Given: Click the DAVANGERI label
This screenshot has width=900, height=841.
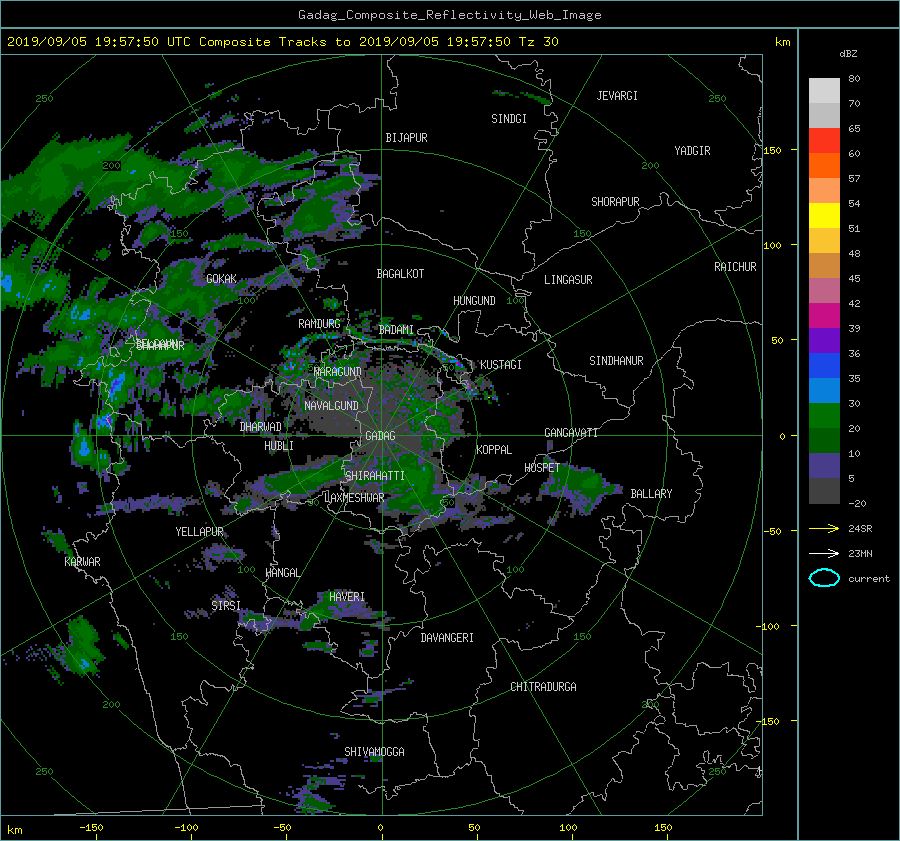Looking at the screenshot, I should tap(447, 638).
